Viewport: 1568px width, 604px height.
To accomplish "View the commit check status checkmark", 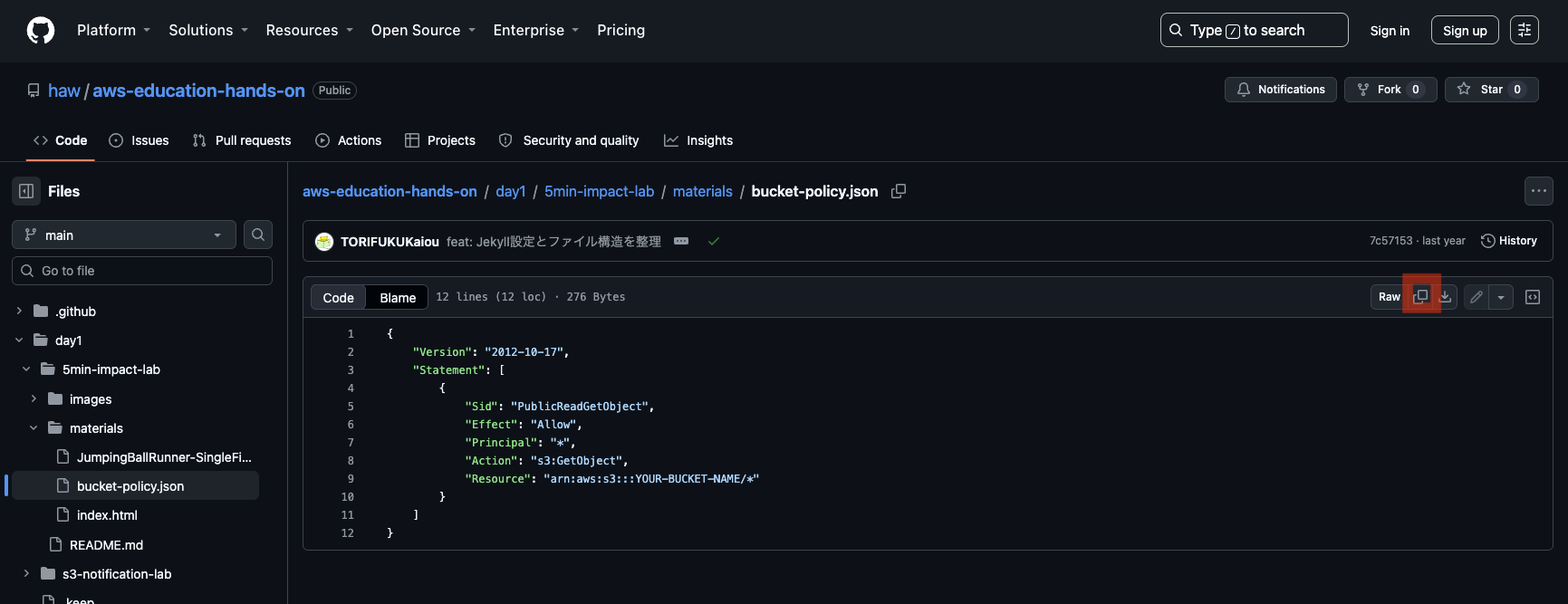I will click(714, 241).
